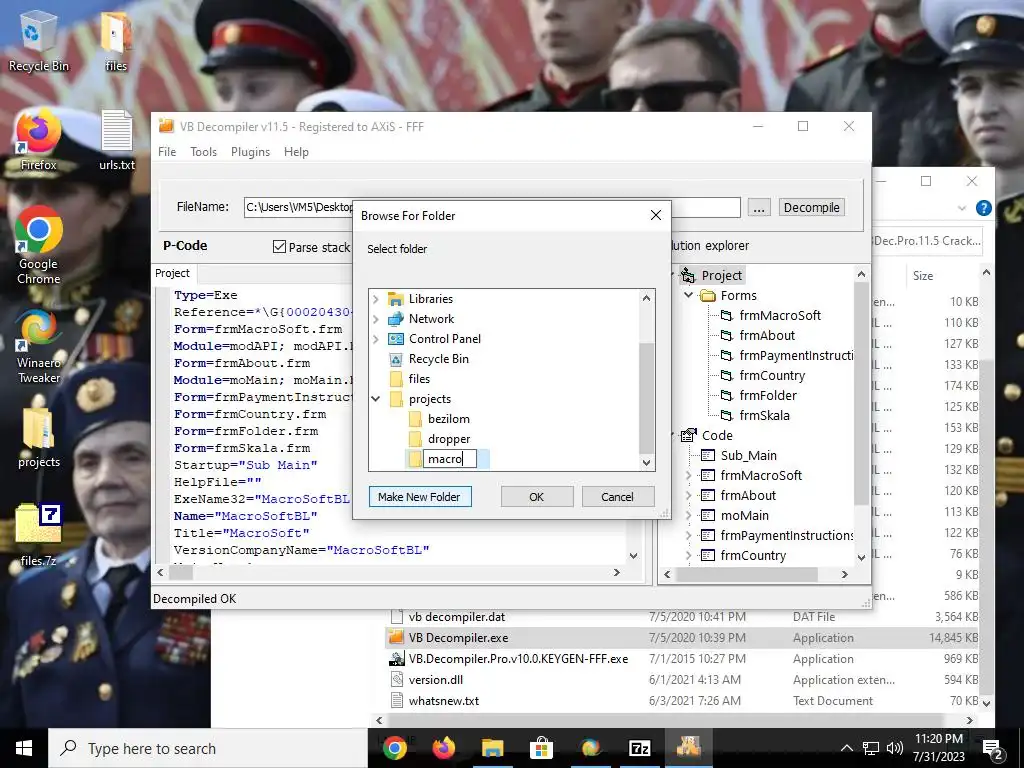Viewport: 1024px width, 768px height.
Task: Click folder name edit box 'macro'
Action: coord(449,459)
